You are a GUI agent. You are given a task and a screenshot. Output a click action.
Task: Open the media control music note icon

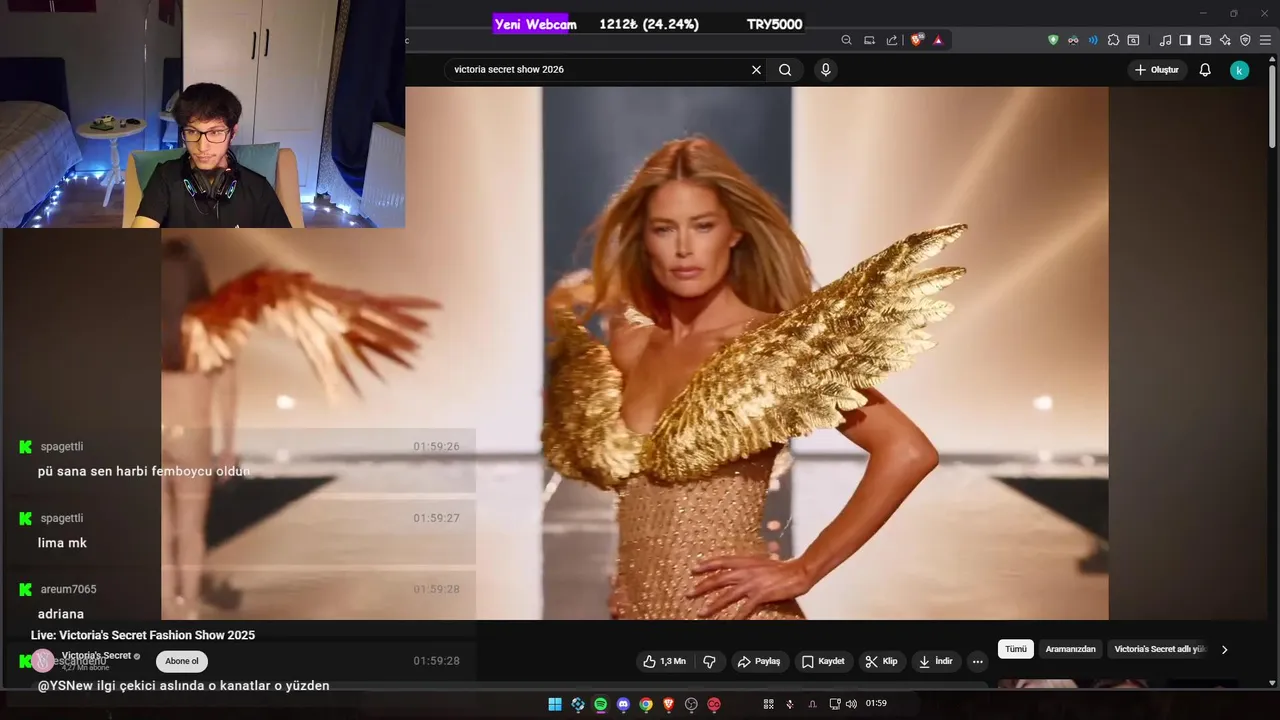click(1165, 40)
